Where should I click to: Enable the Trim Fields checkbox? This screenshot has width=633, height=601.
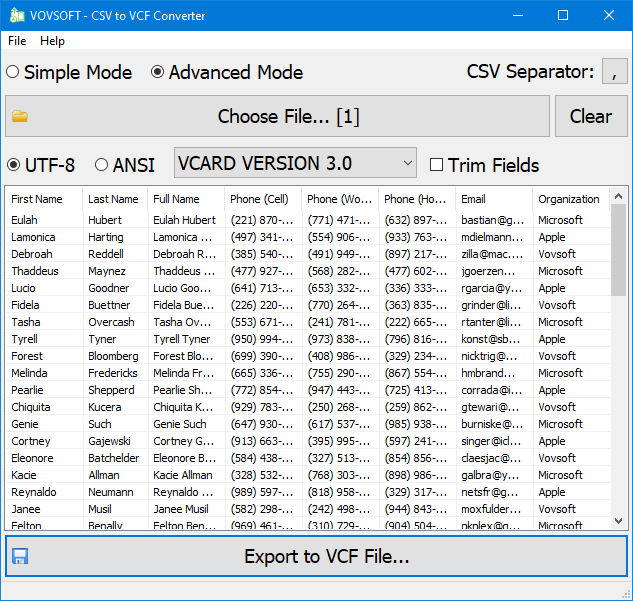pos(436,165)
